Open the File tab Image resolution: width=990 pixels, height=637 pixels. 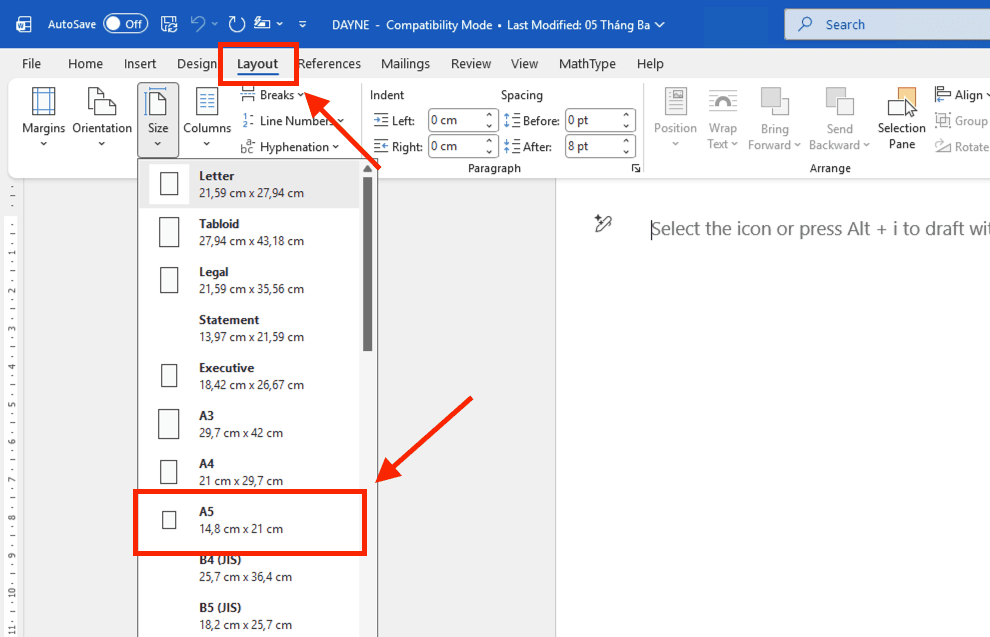tap(31, 64)
